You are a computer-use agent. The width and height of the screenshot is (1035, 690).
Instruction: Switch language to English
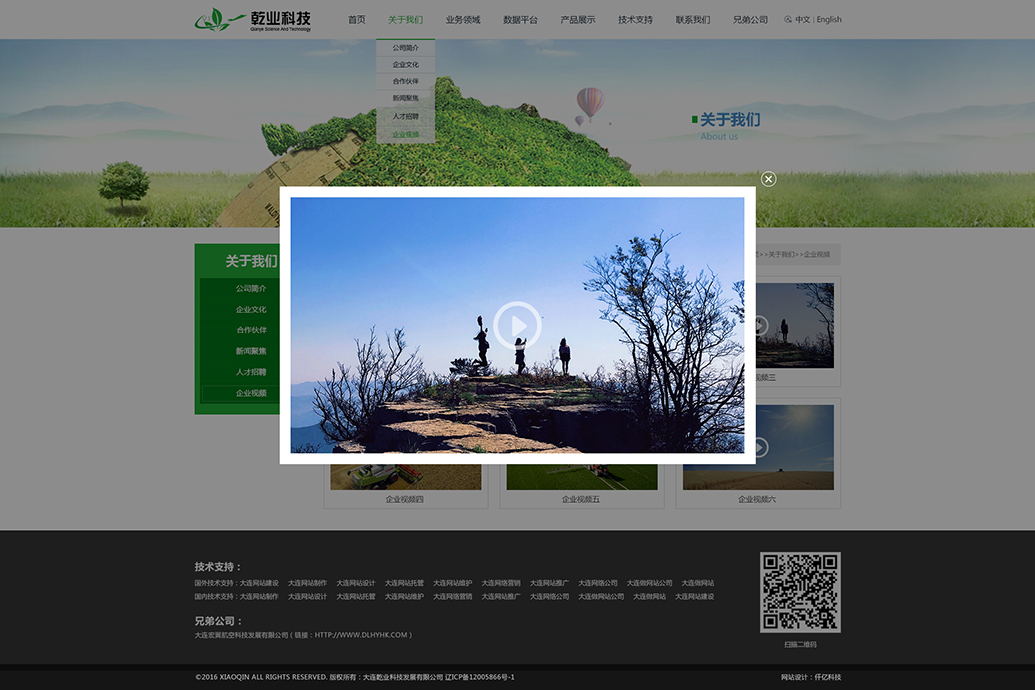click(x=829, y=19)
